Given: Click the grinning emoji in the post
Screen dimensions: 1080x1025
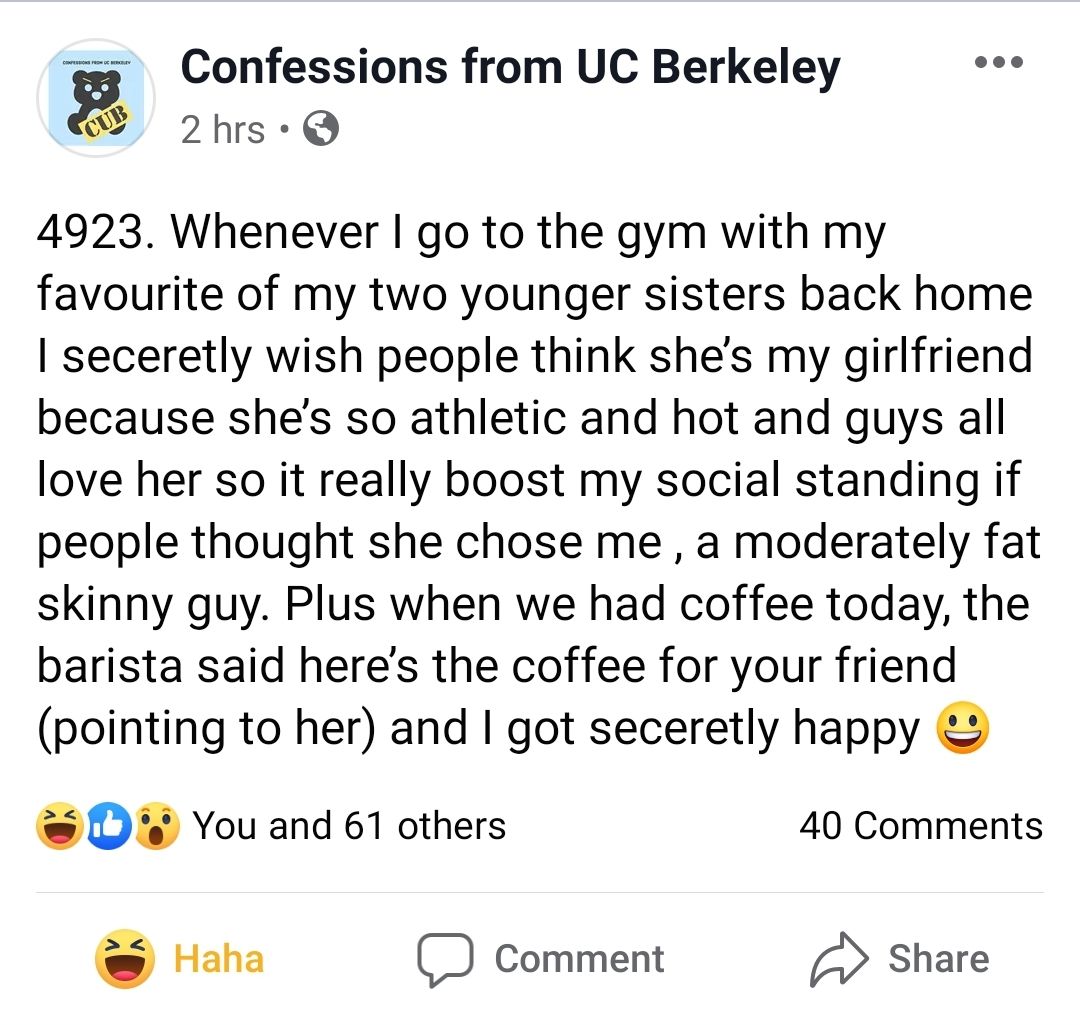Looking at the screenshot, I should [961, 729].
